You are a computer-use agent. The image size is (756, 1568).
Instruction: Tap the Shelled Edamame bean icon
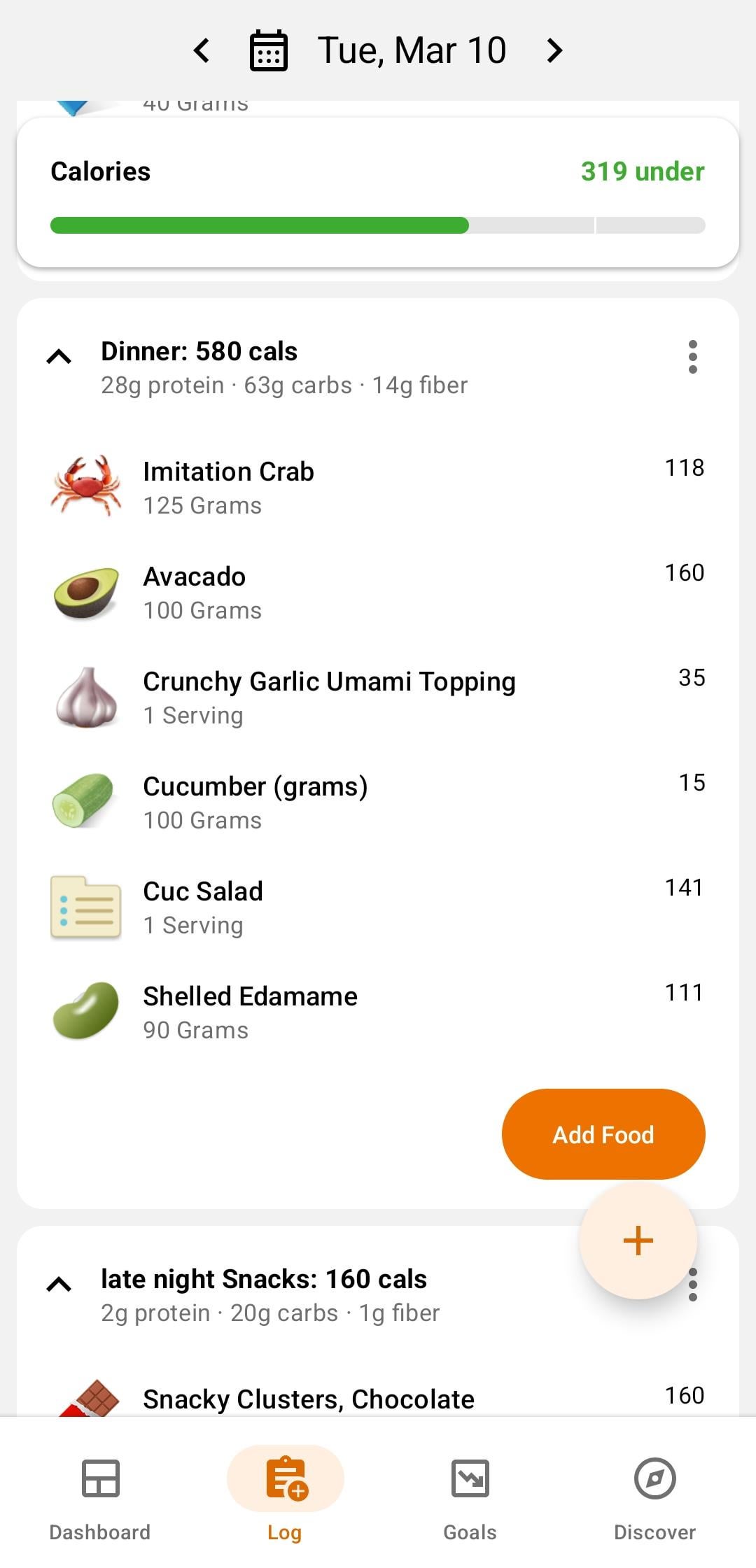click(86, 1011)
